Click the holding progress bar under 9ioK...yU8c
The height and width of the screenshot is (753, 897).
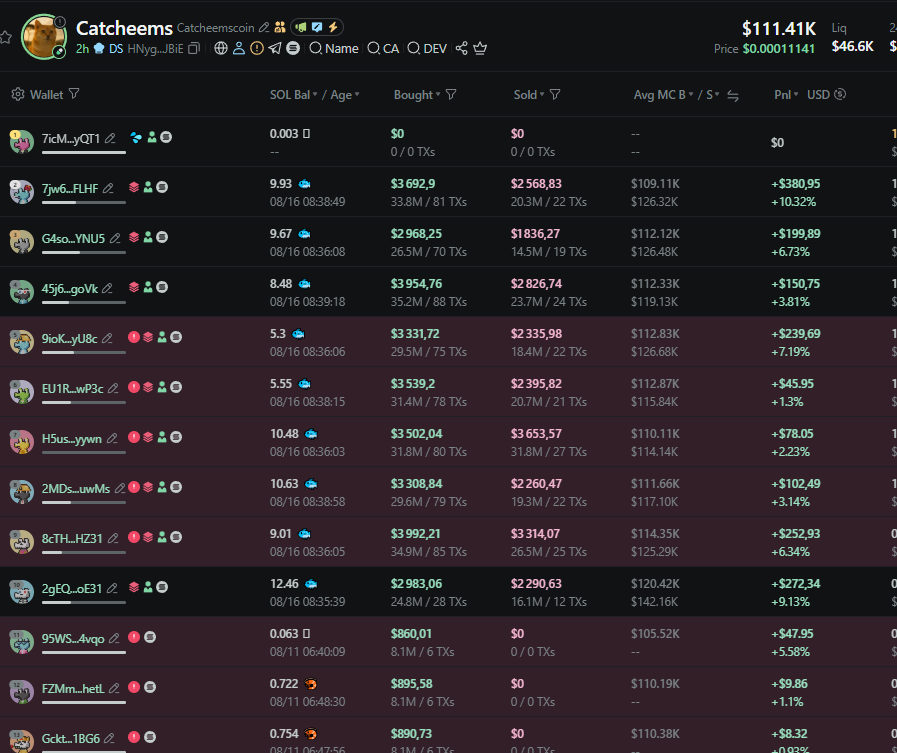coord(84,352)
